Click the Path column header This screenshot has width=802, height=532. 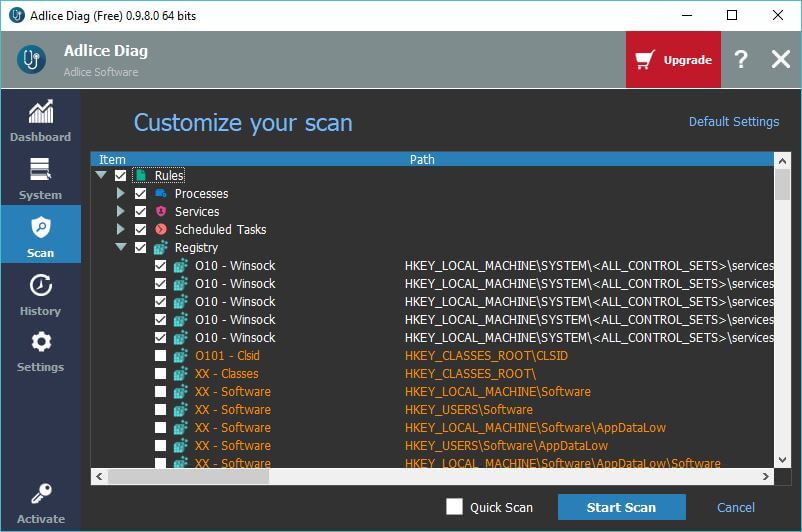point(422,159)
